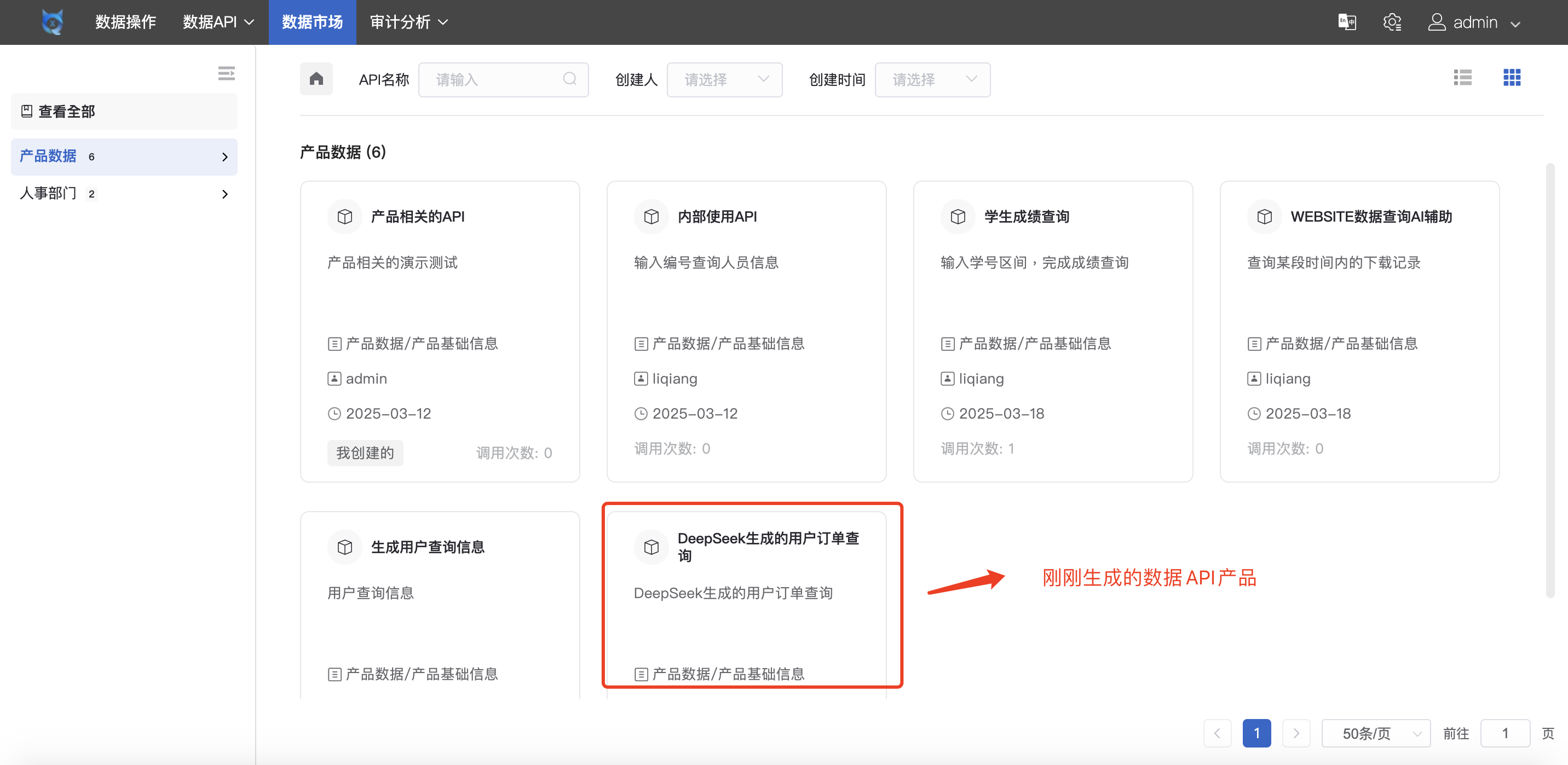
Task: Open the 创建人 dropdown
Action: tap(724, 80)
